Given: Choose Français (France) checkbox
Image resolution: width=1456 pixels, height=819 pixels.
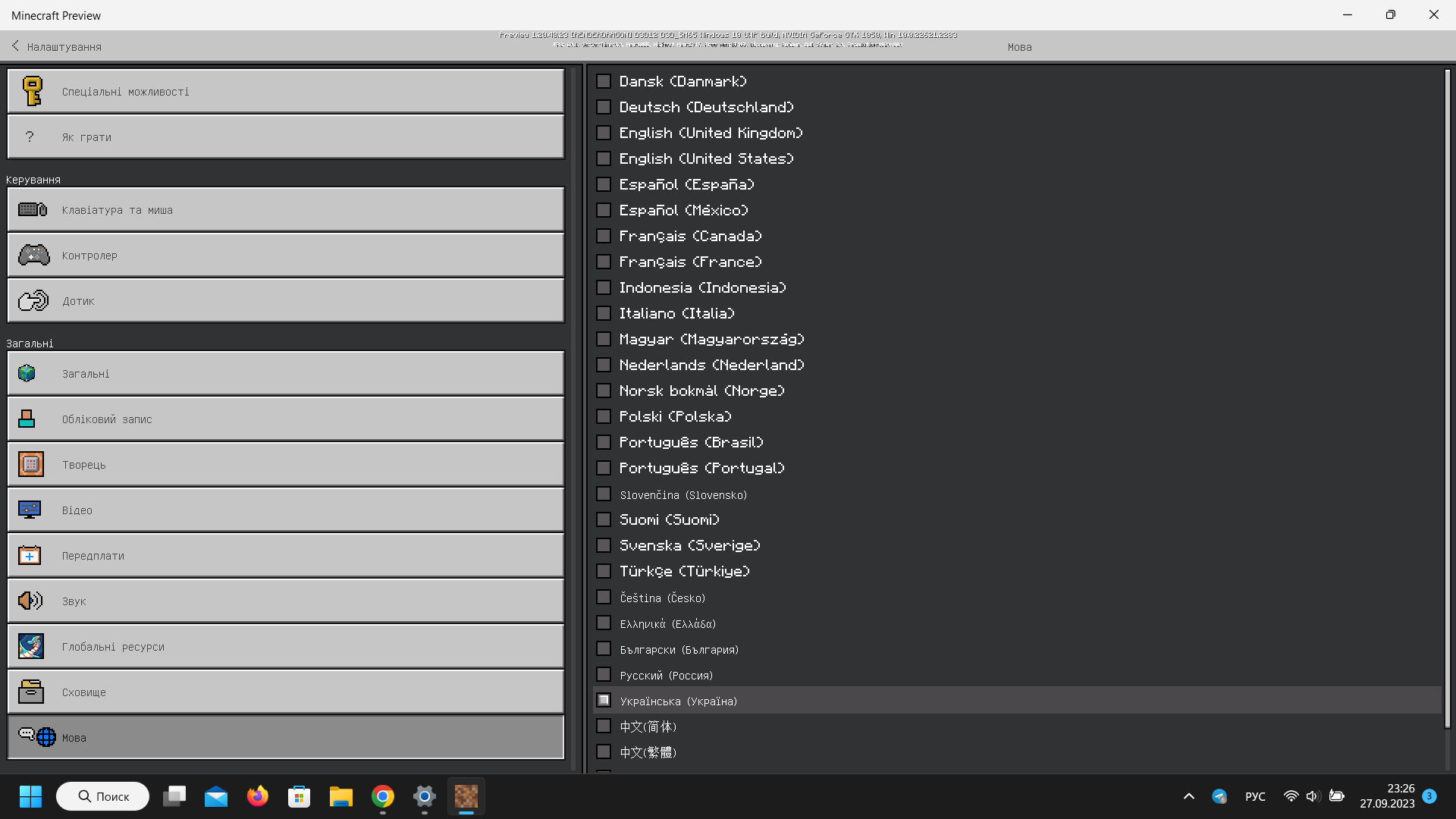Looking at the screenshot, I should coord(604,262).
